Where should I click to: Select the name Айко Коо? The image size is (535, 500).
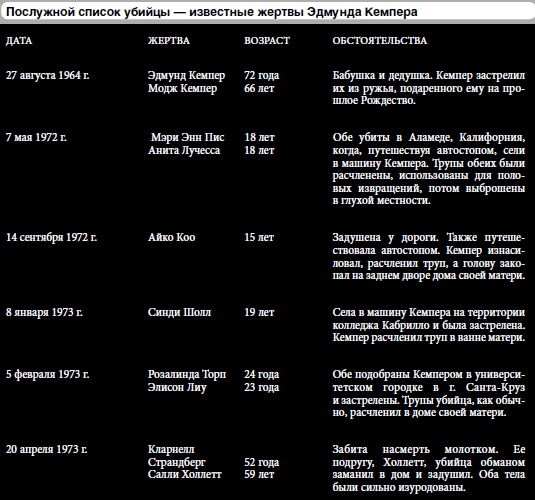point(172,237)
